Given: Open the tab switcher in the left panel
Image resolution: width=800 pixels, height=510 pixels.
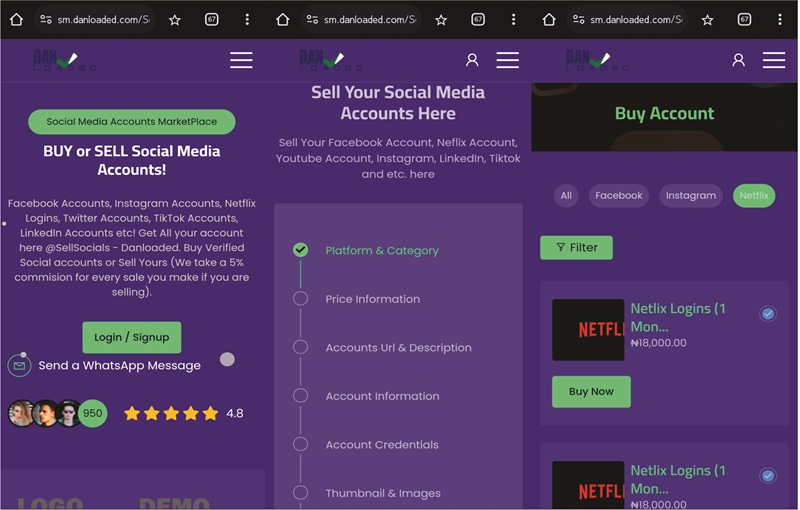Looking at the screenshot, I should (x=212, y=19).
